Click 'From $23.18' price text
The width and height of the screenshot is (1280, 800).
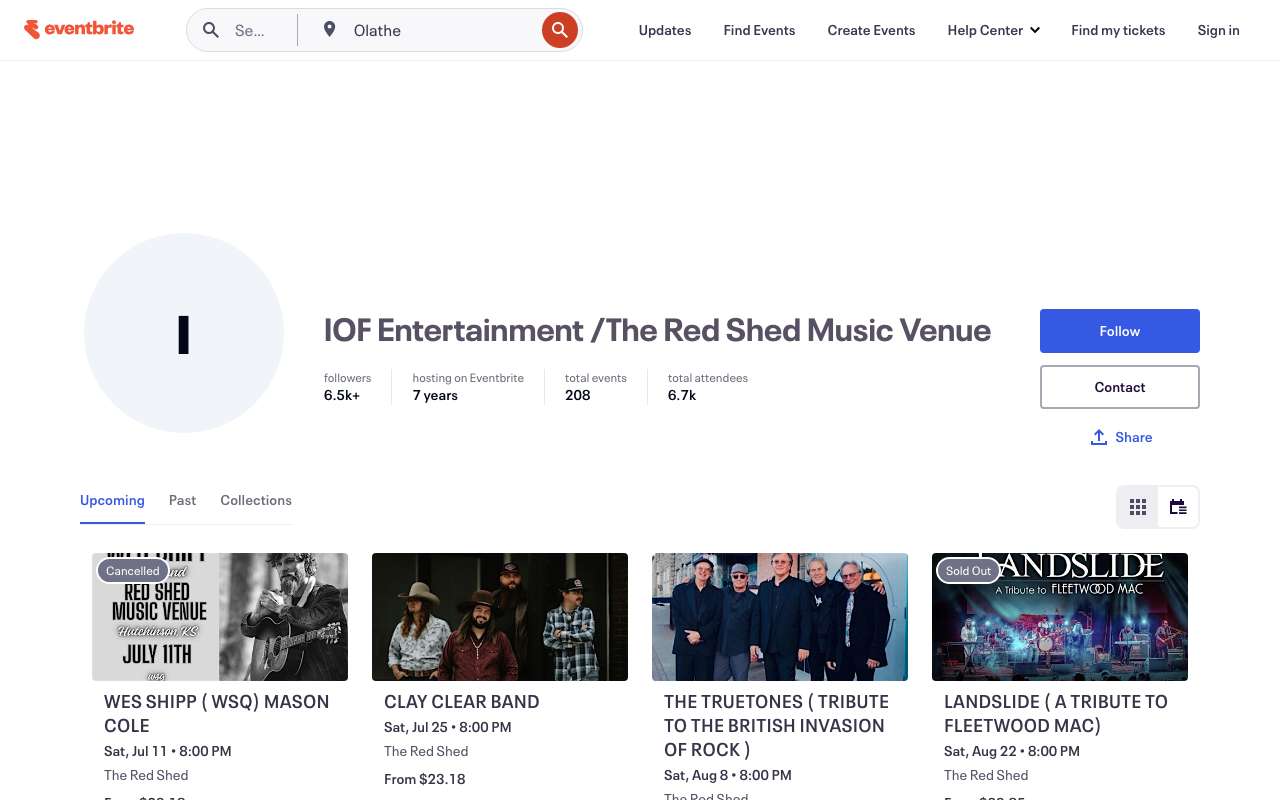coord(425,779)
